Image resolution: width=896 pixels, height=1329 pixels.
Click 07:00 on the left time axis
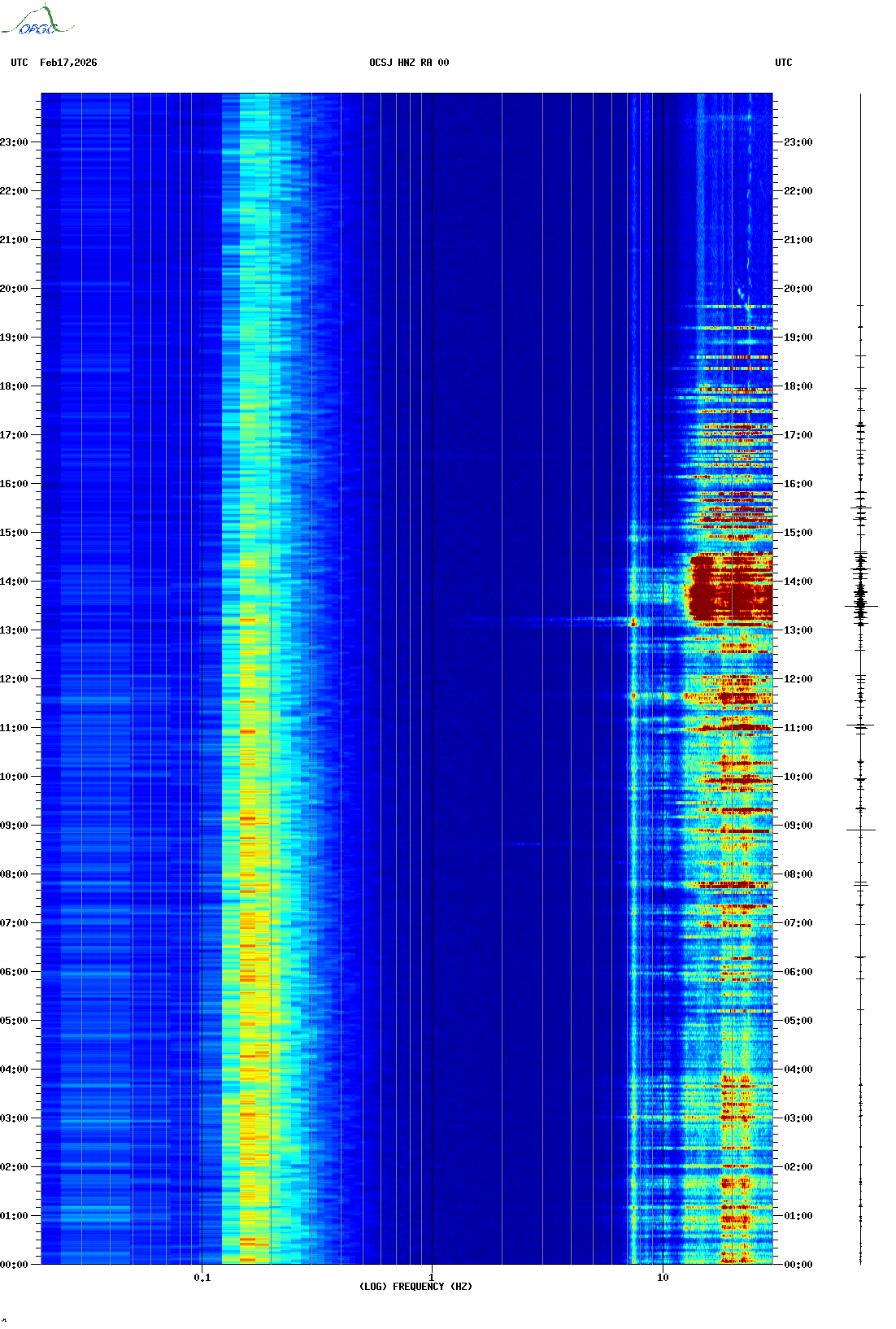coord(14,923)
